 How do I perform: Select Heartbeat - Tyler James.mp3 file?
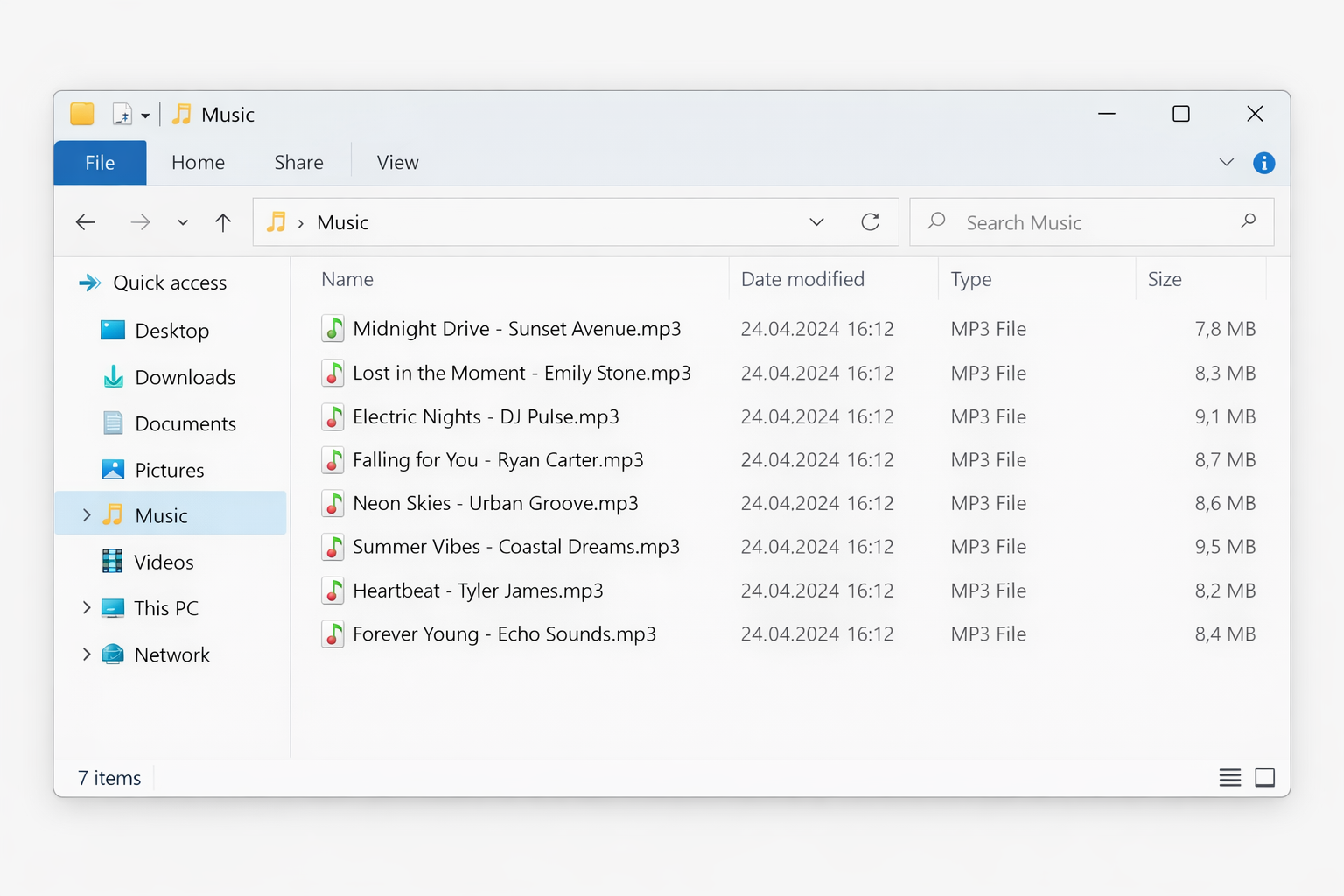coord(478,591)
